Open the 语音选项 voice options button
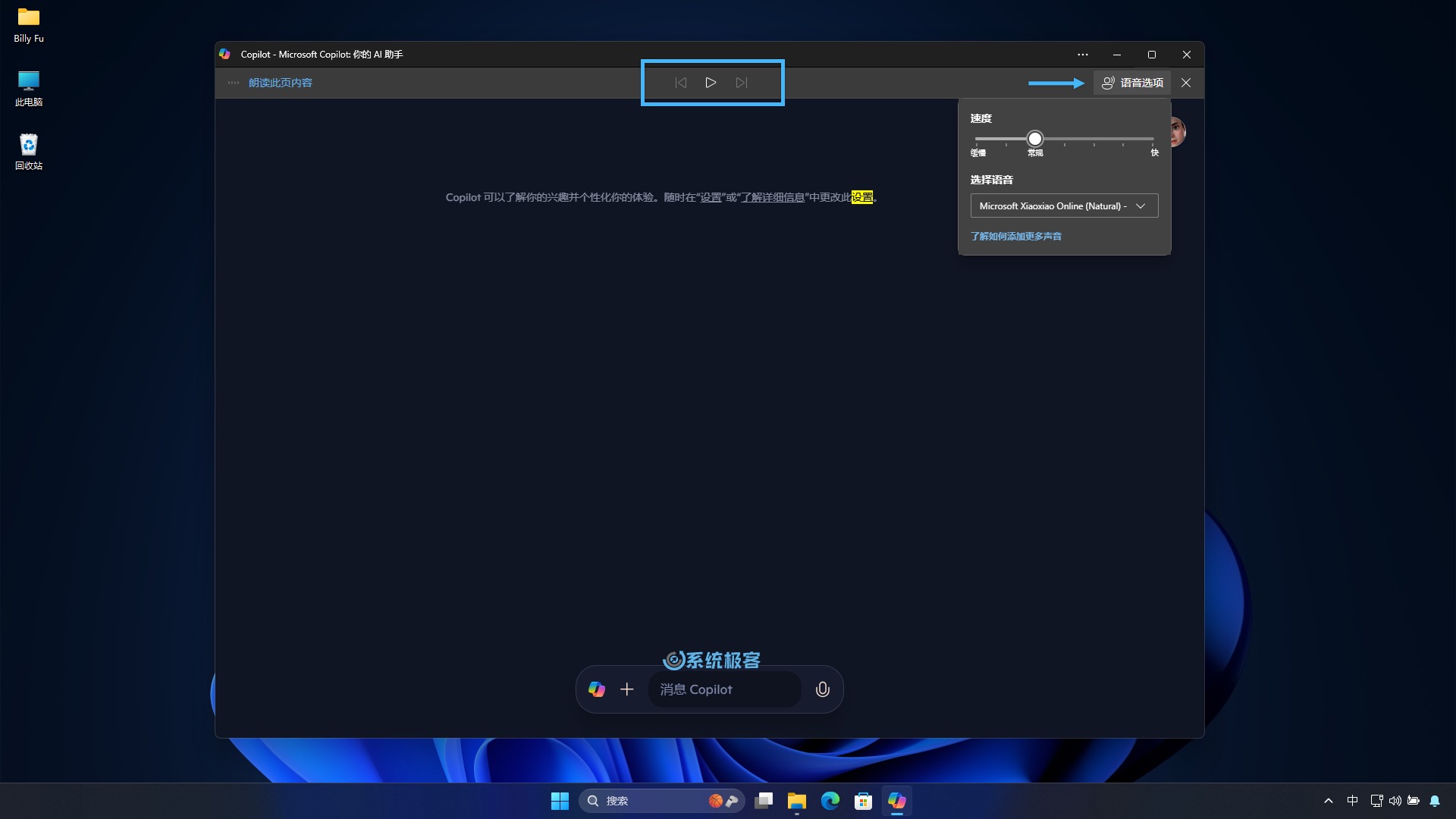Image resolution: width=1456 pixels, height=819 pixels. pyautogui.click(x=1132, y=83)
